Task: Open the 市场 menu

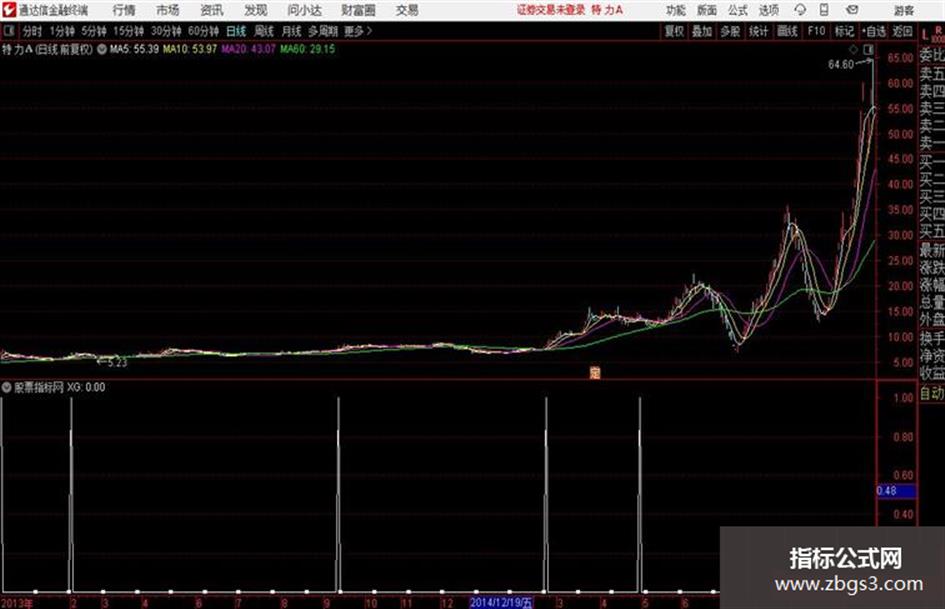Action: click(x=168, y=10)
